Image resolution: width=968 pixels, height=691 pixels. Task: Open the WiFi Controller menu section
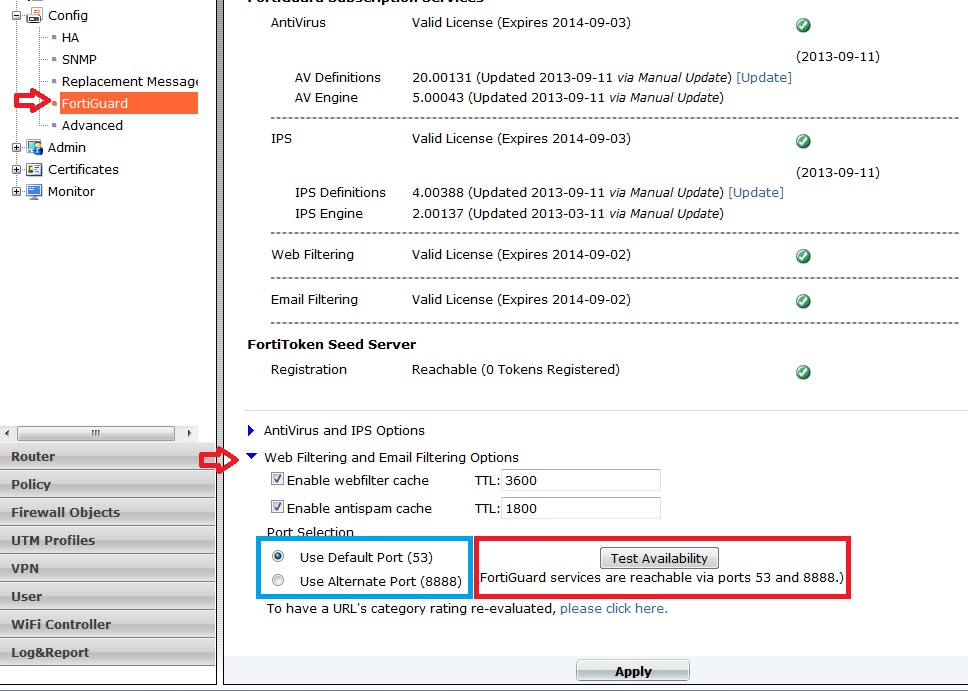(x=107, y=624)
